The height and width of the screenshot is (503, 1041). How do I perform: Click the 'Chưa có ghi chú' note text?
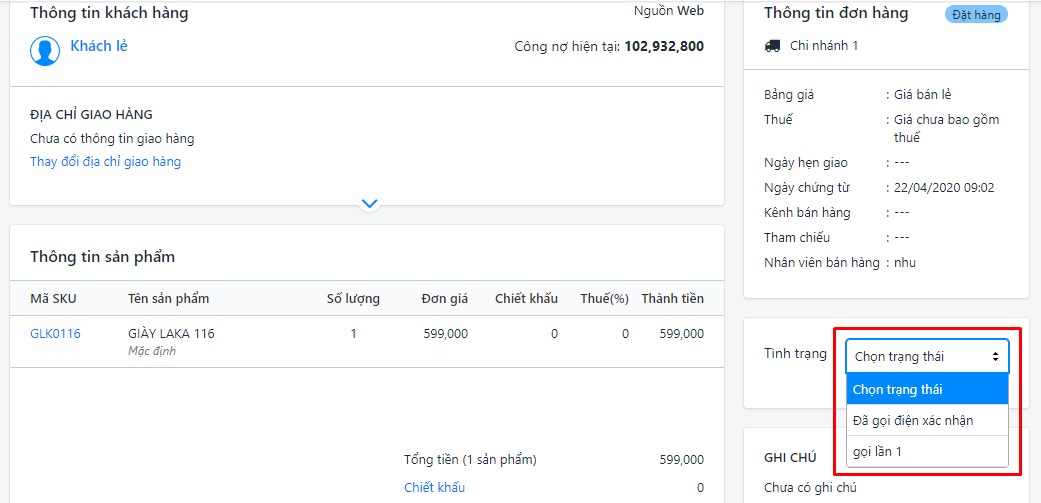click(x=810, y=488)
